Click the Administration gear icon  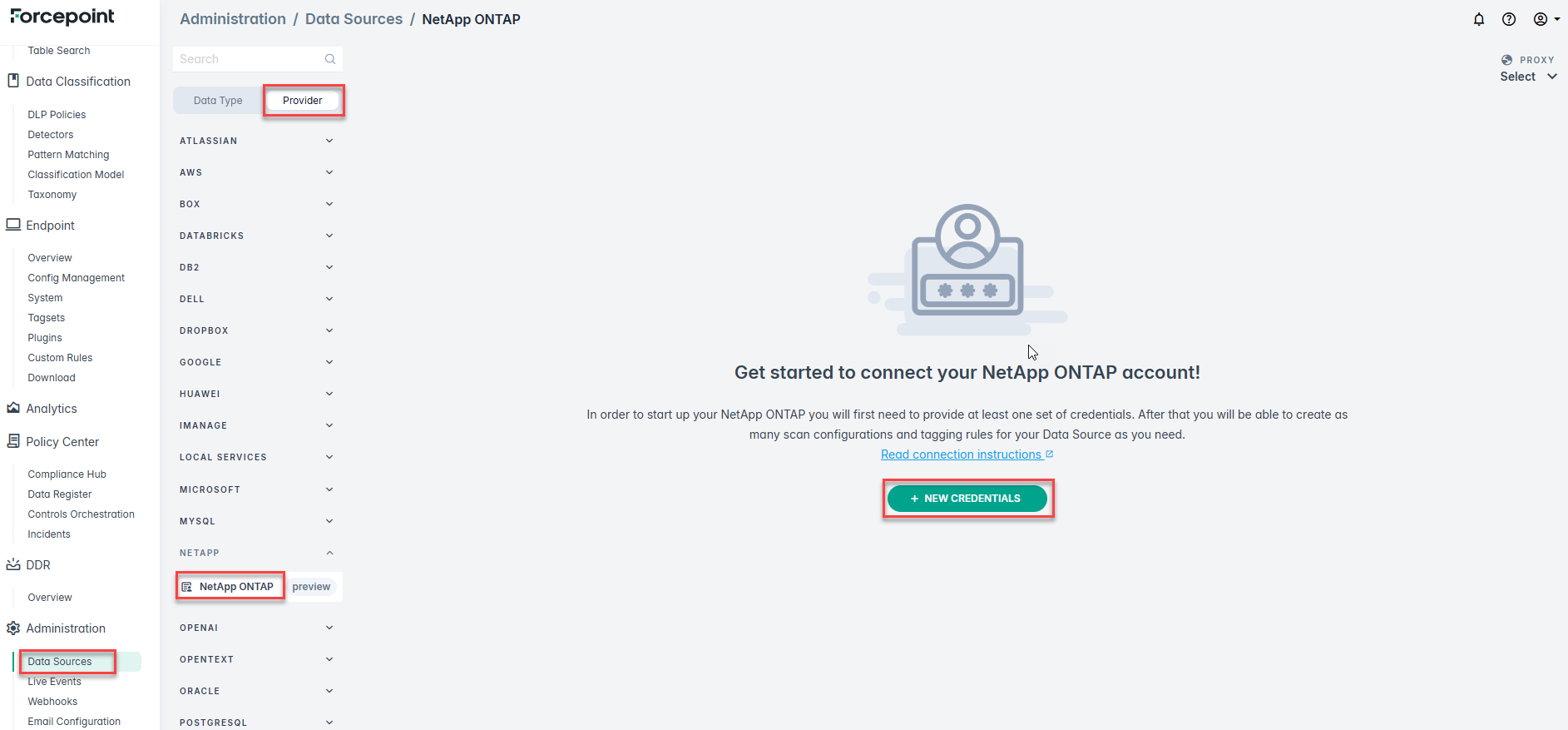13,628
